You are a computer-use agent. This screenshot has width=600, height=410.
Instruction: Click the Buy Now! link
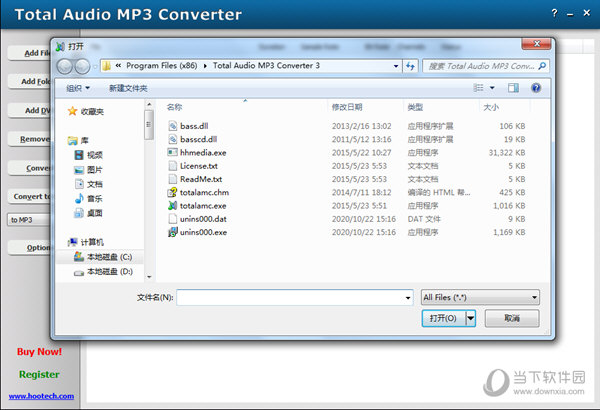pos(39,351)
